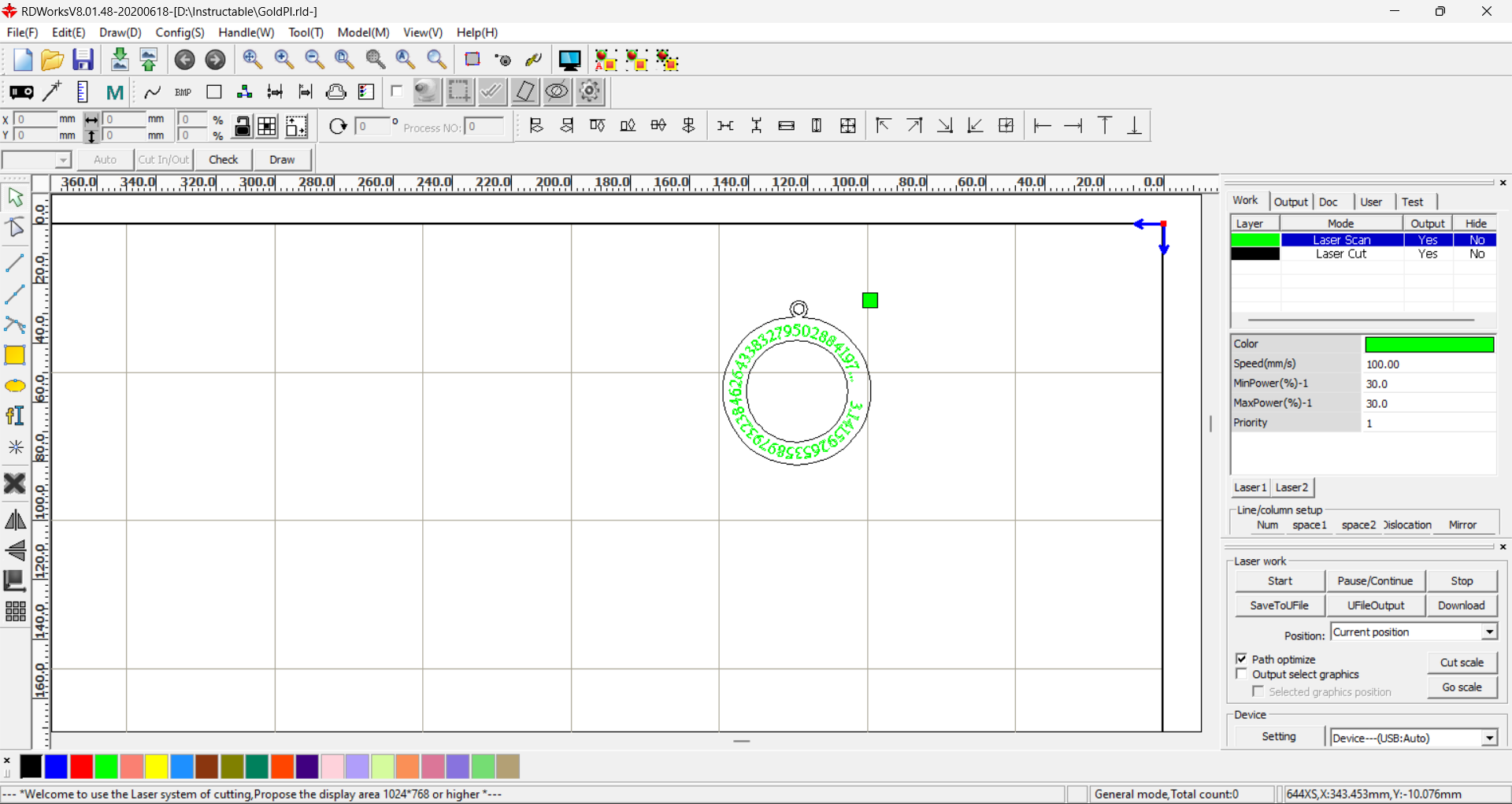Click the Stop button
Screen dimensions: 1512x804
click(1462, 581)
